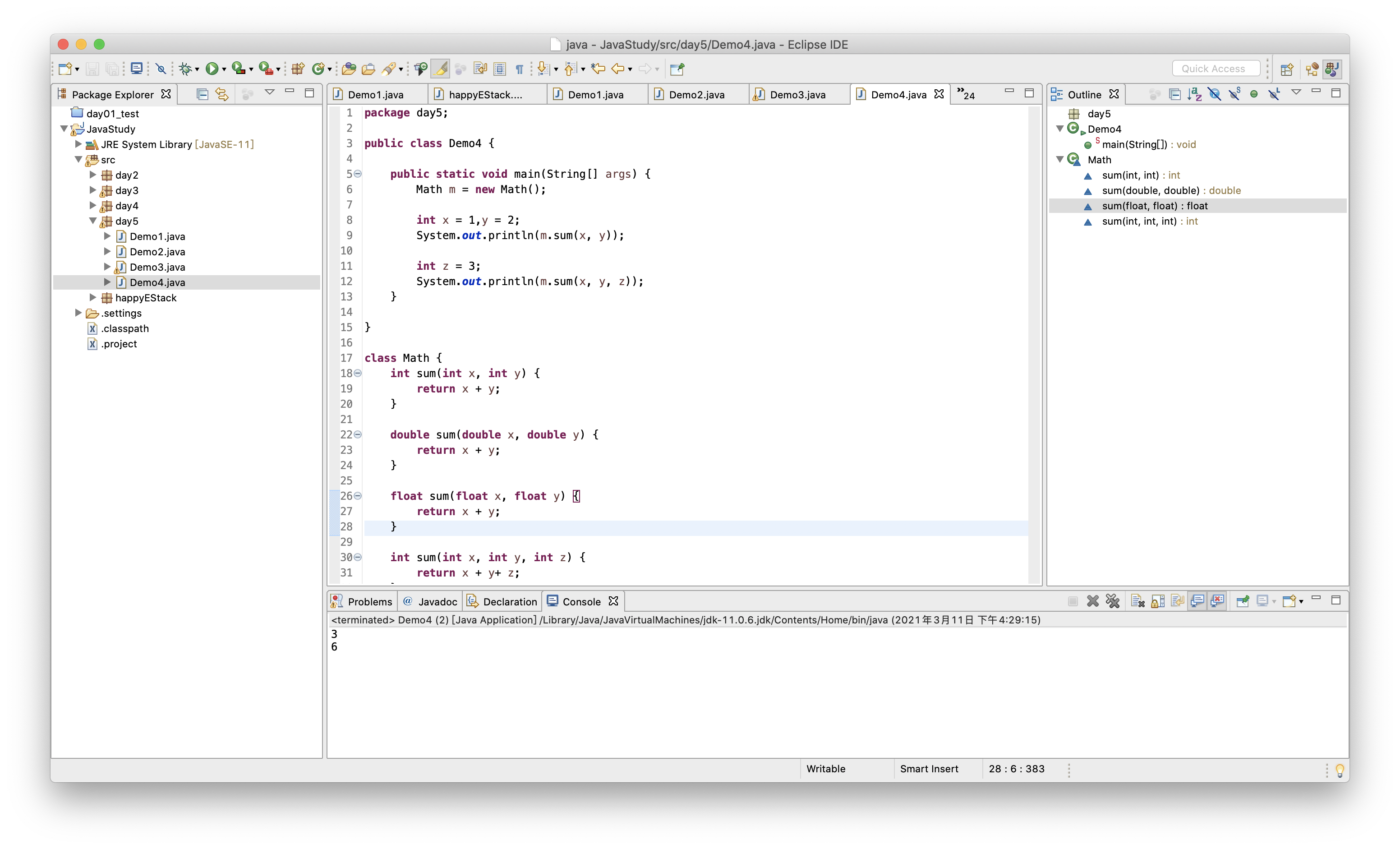This screenshot has width=1400, height=849.
Task: Toggle Block Selection Mode button
Action: coord(499,69)
